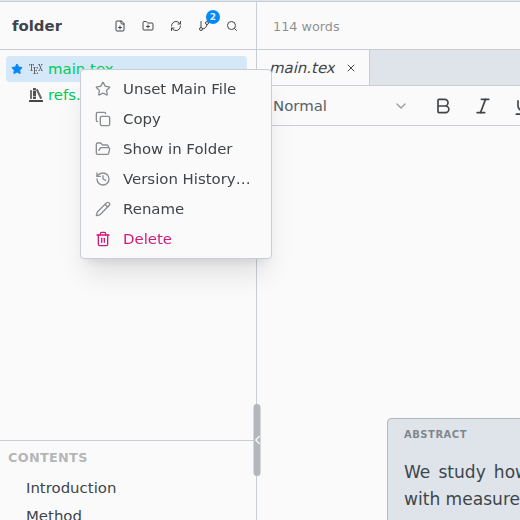This screenshot has height=520, width=520.
Task: Toggle italic formatting
Action: [482, 106]
